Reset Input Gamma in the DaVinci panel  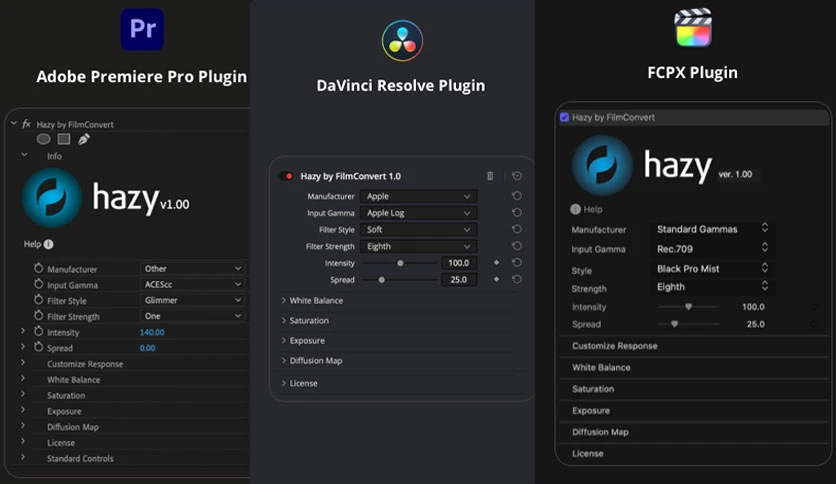coord(516,213)
